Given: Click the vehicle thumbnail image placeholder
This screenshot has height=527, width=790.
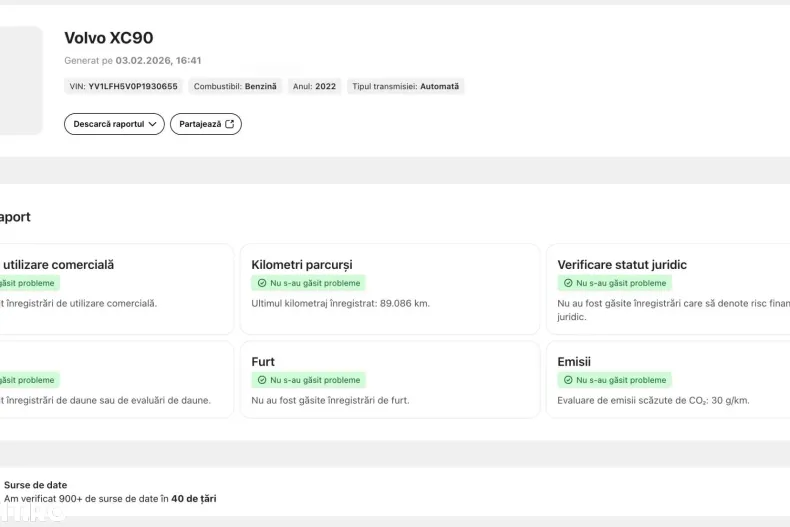Looking at the screenshot, I should point(20,80).
